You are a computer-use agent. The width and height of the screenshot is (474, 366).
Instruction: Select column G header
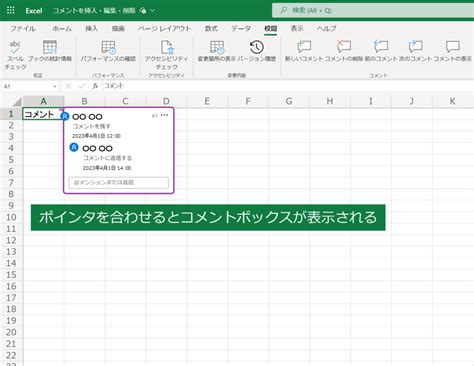click(x=289, y=101)
